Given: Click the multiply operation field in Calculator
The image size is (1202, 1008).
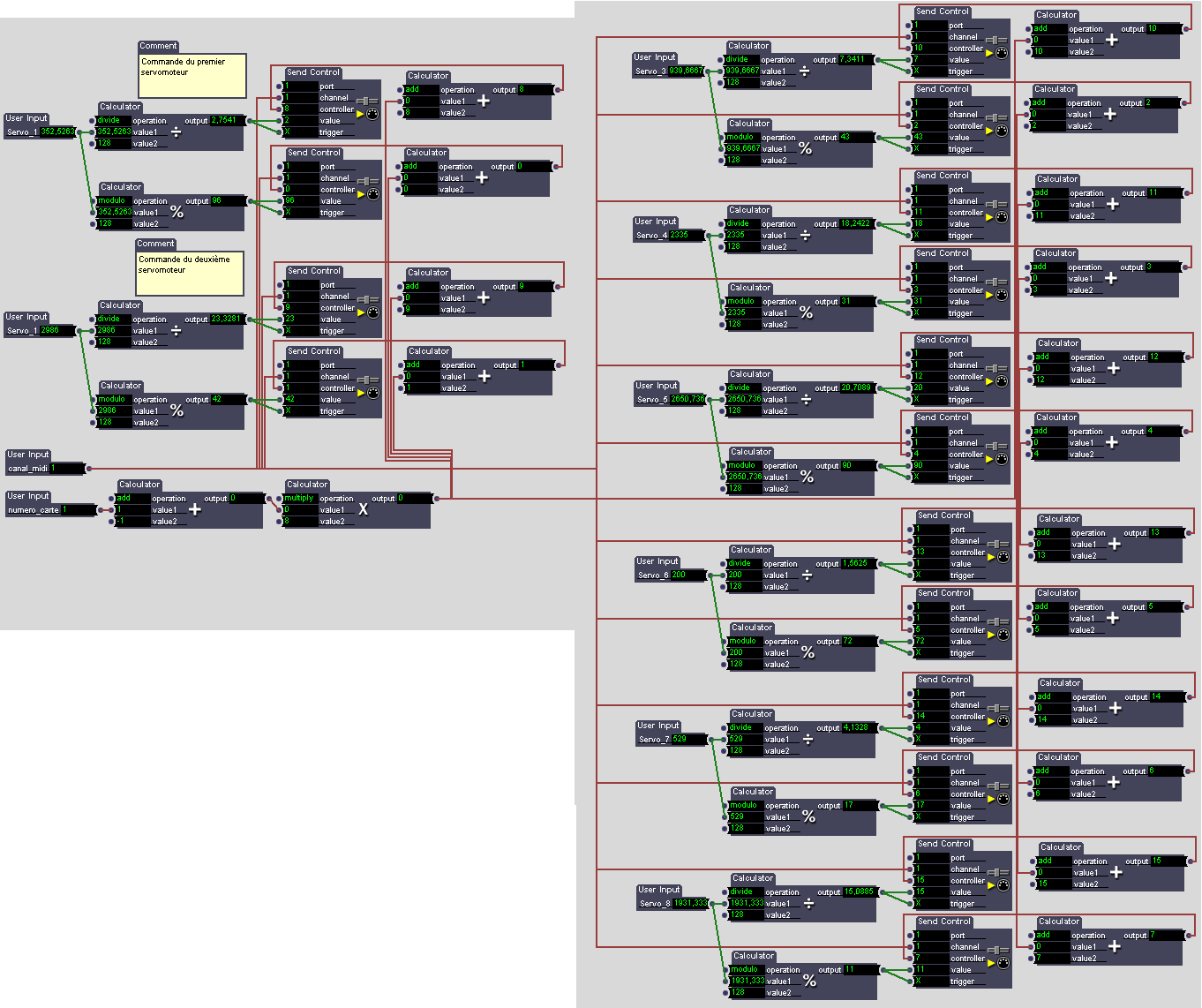Looking at the screenshot, I should coord(299,499).
